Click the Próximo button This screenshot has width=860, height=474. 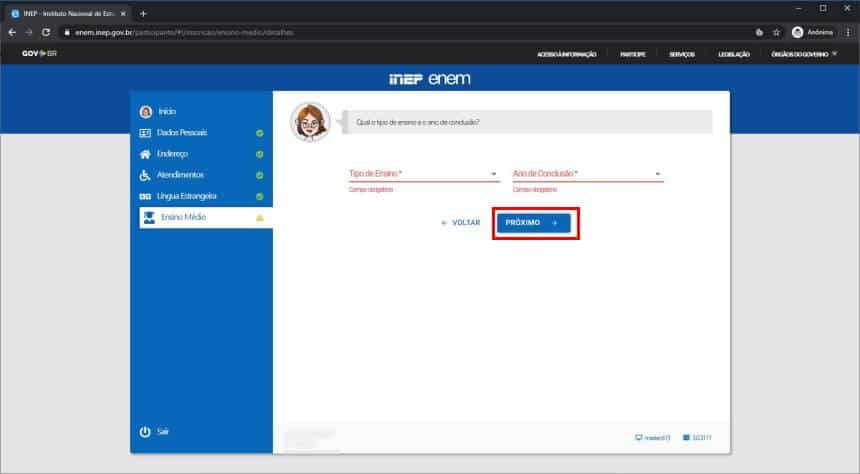pyautogui.click(x=534, y=223)
